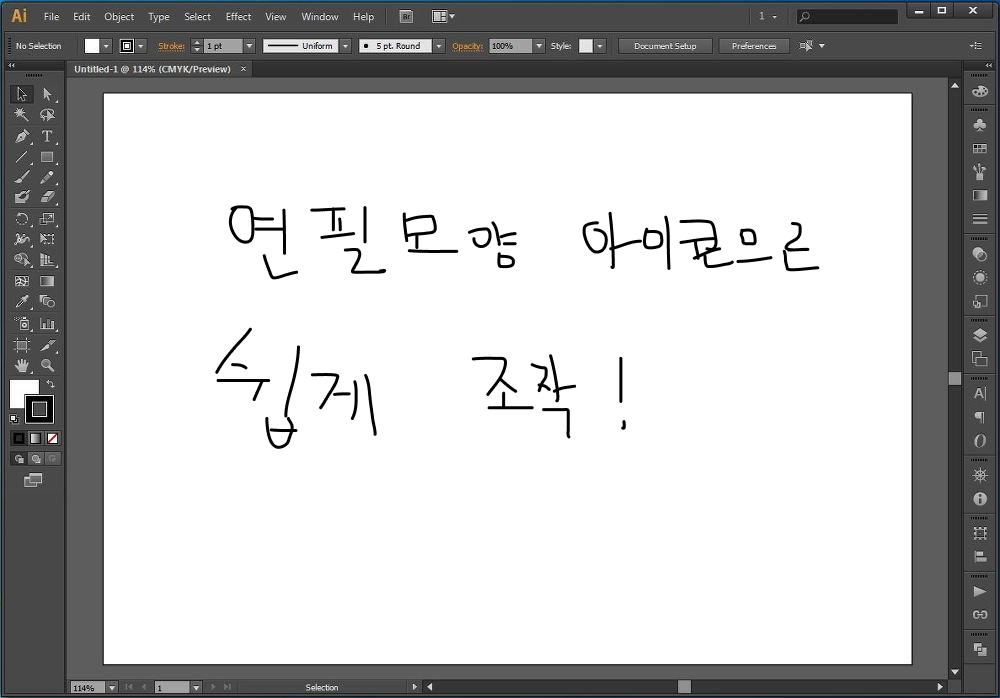1000x698 pixels.
Task: Open the File menu
Action: (x=51, y=17)
